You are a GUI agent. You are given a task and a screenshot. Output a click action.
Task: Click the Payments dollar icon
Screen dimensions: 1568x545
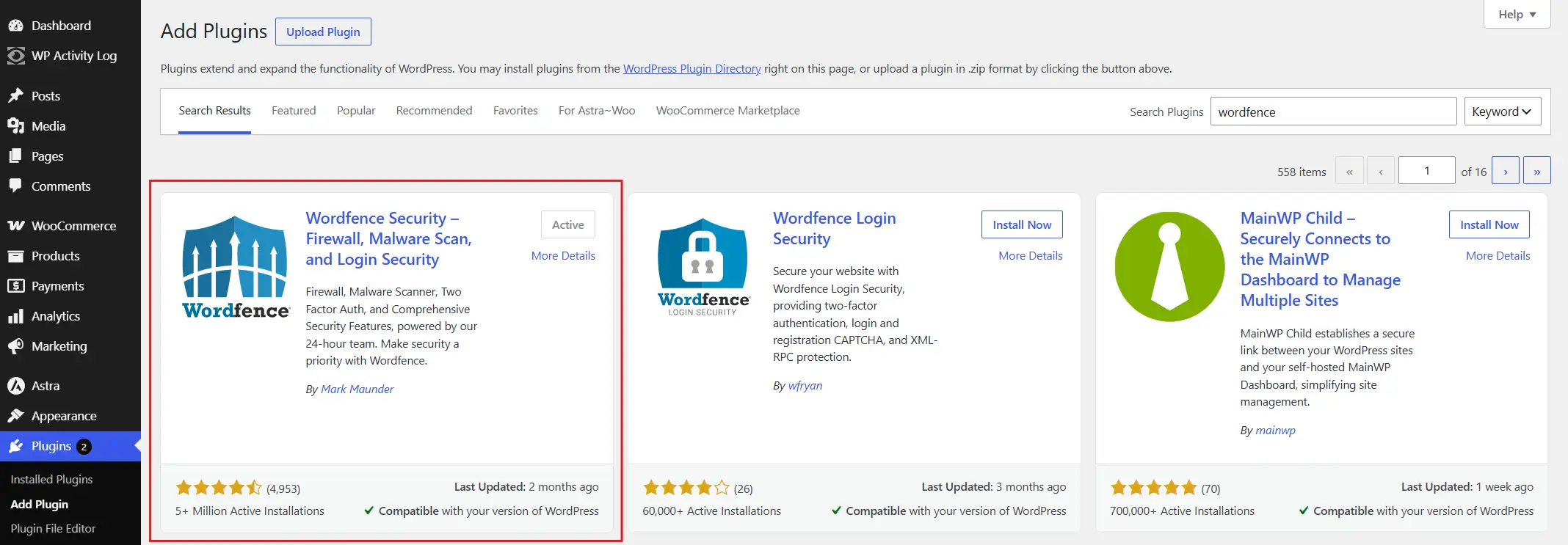(x=15, y=286)
